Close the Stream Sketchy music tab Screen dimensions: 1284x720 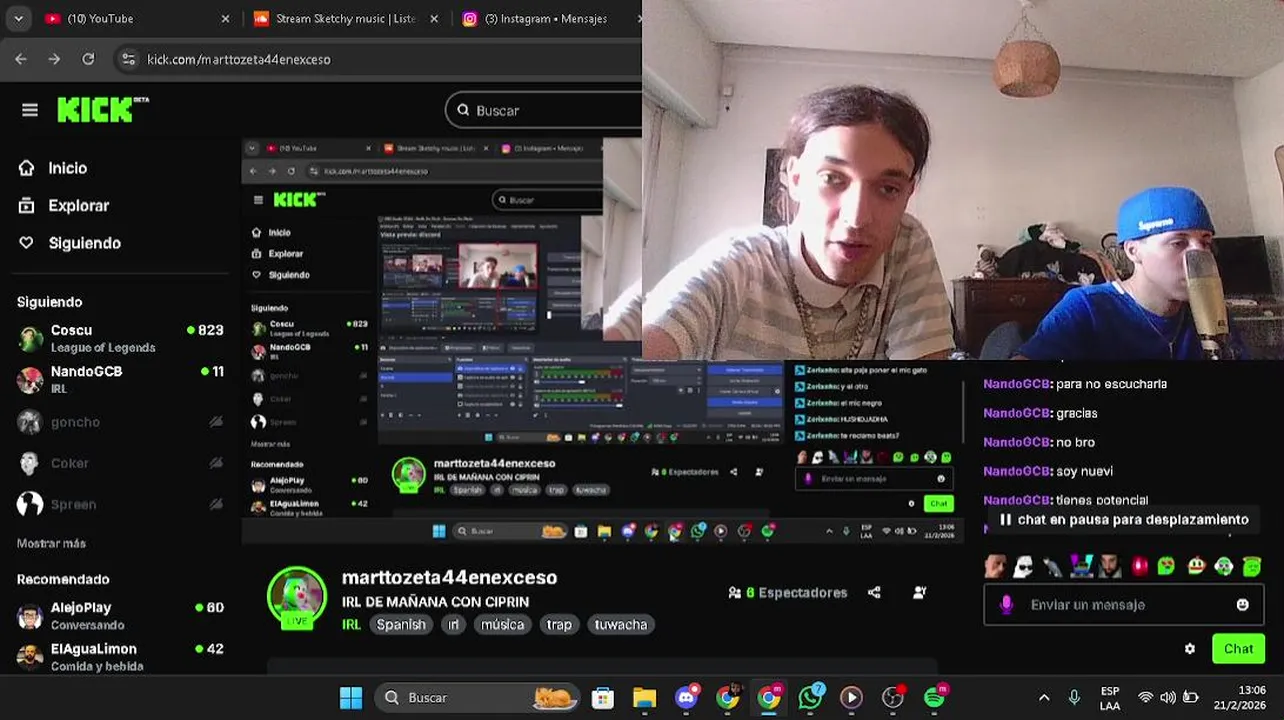433,18
